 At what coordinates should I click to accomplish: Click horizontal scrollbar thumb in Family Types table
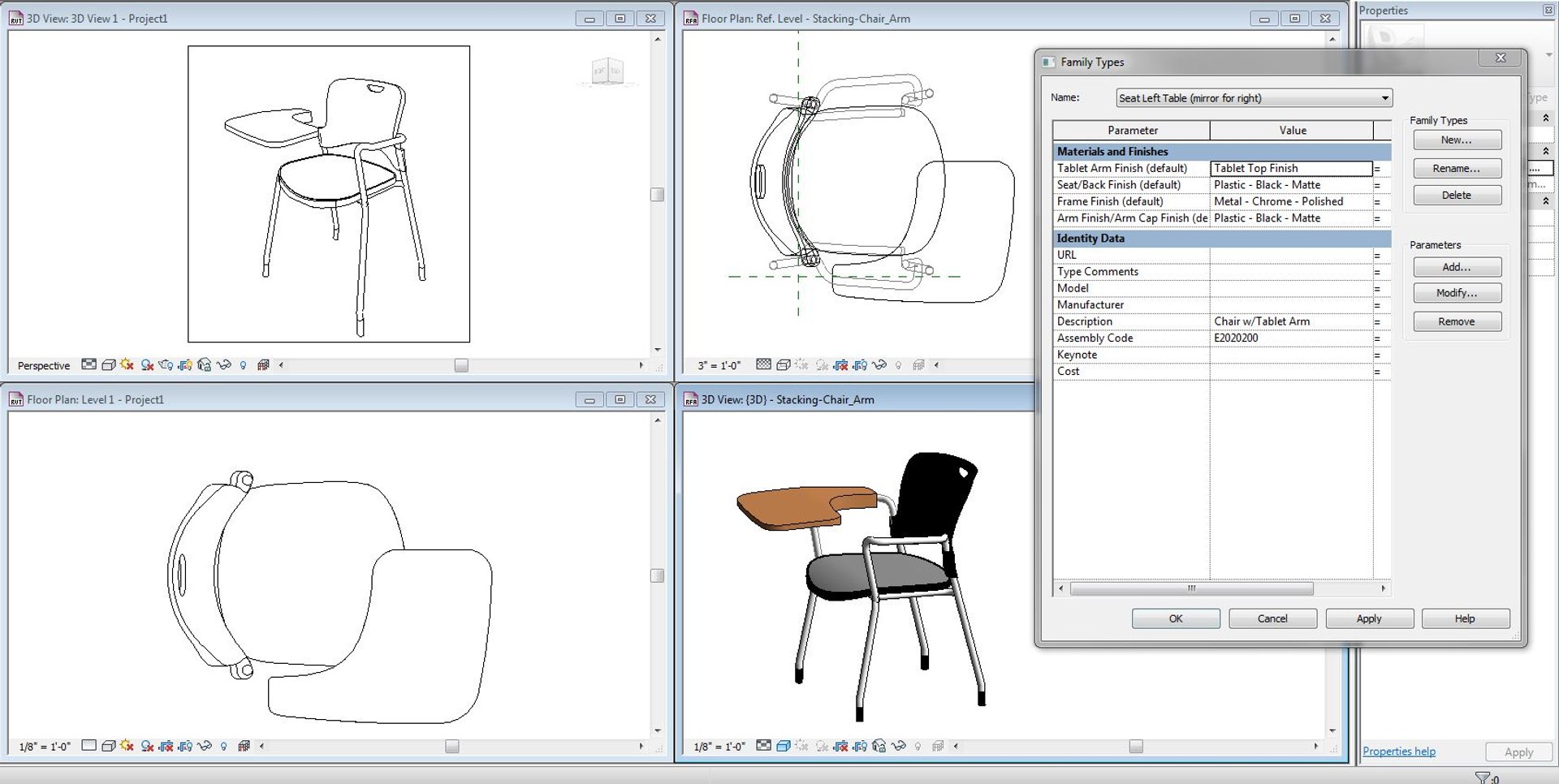(1191, 588)
